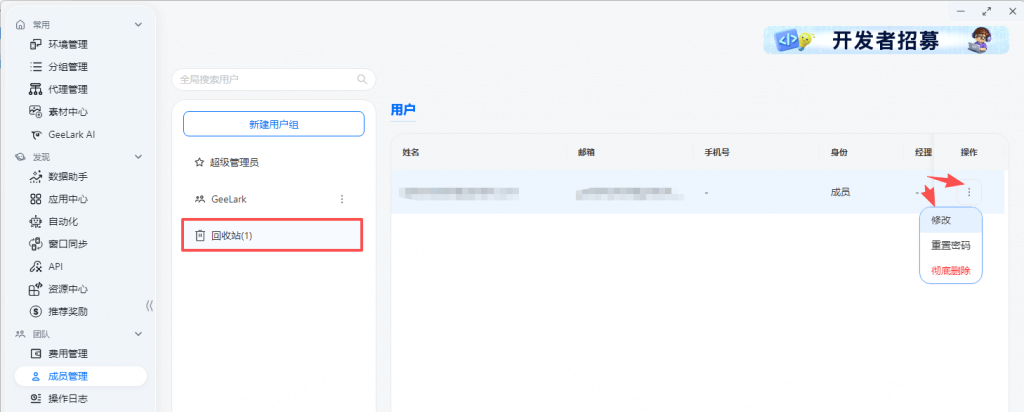Click the three-dot menu next to GeeLark group
This screenshot has width=1024, height=412.
342,199
